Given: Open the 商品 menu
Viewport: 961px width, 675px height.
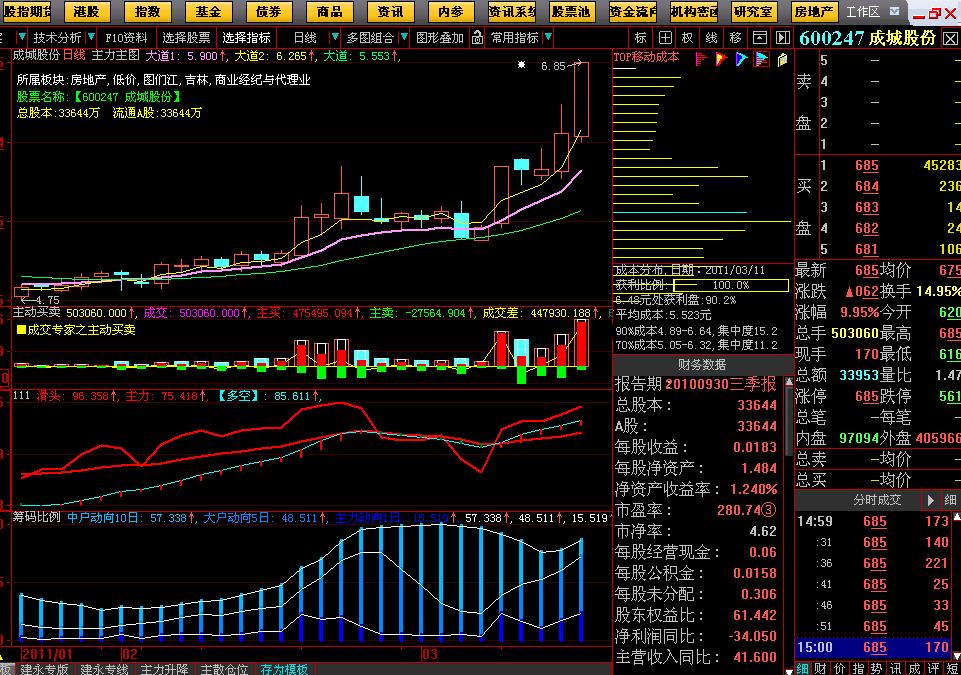Looking at the screenshot, I should pos(329,12).
